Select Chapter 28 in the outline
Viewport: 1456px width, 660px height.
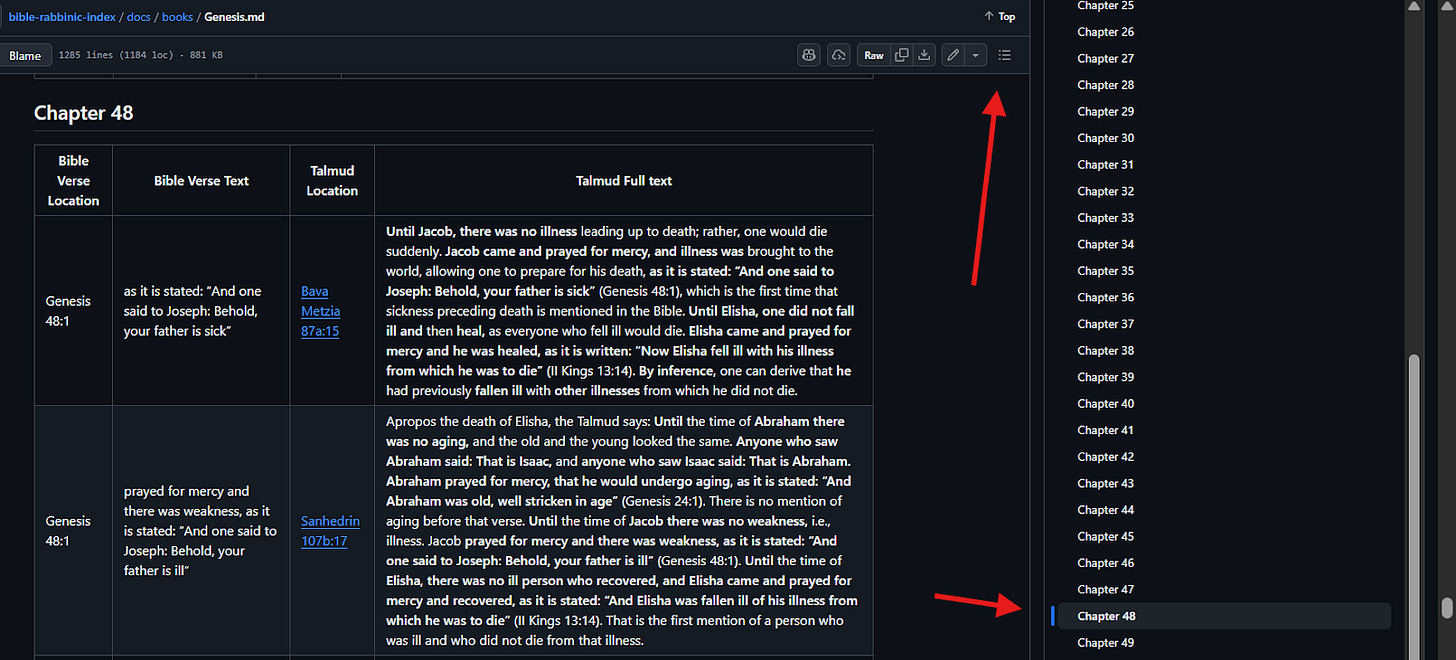pos(1105,85)
